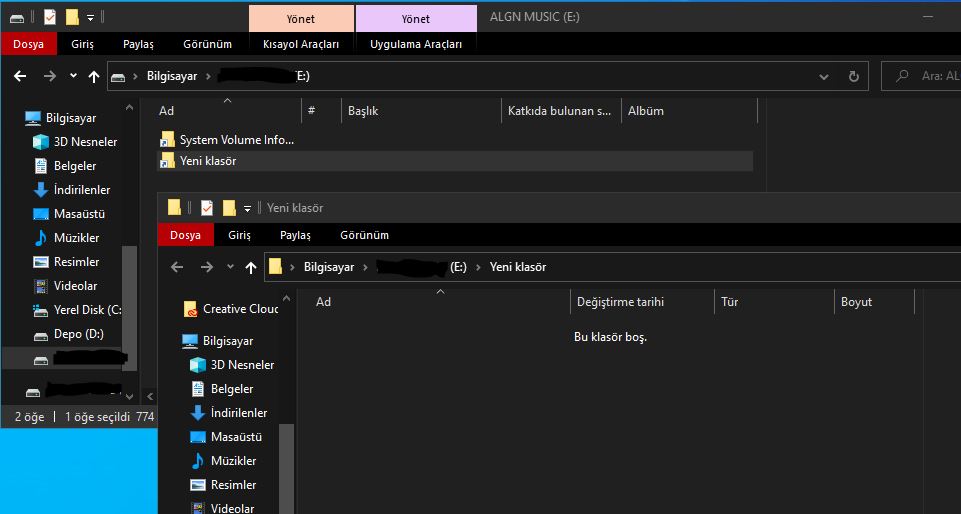Open the Kısayol Araçları ribbon tab
961x514 pixels.
coord(300,44)
